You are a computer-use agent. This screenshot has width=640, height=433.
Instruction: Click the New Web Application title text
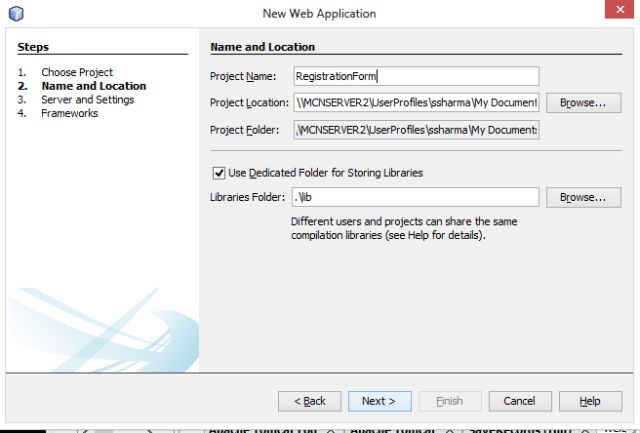point(319,13)
